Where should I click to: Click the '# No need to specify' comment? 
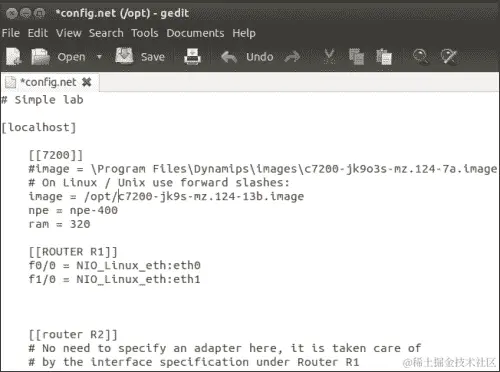225,348
